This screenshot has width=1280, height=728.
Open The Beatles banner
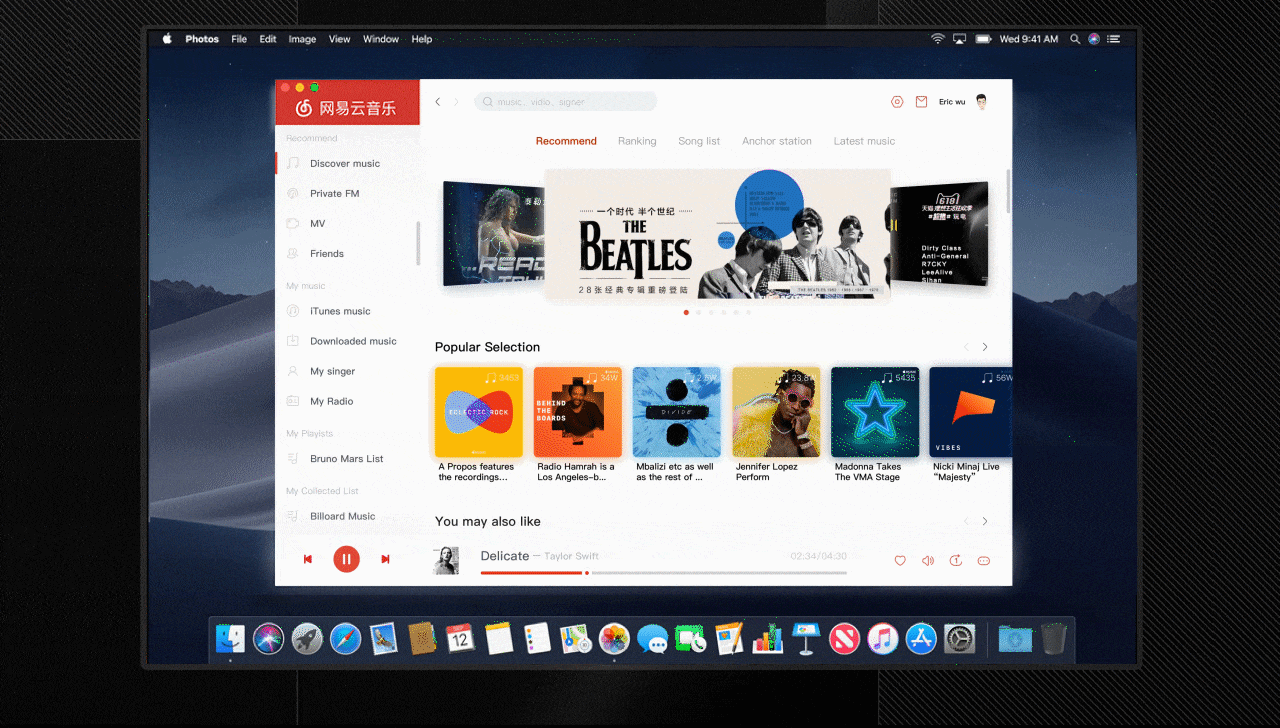click(x=717, y=234)
